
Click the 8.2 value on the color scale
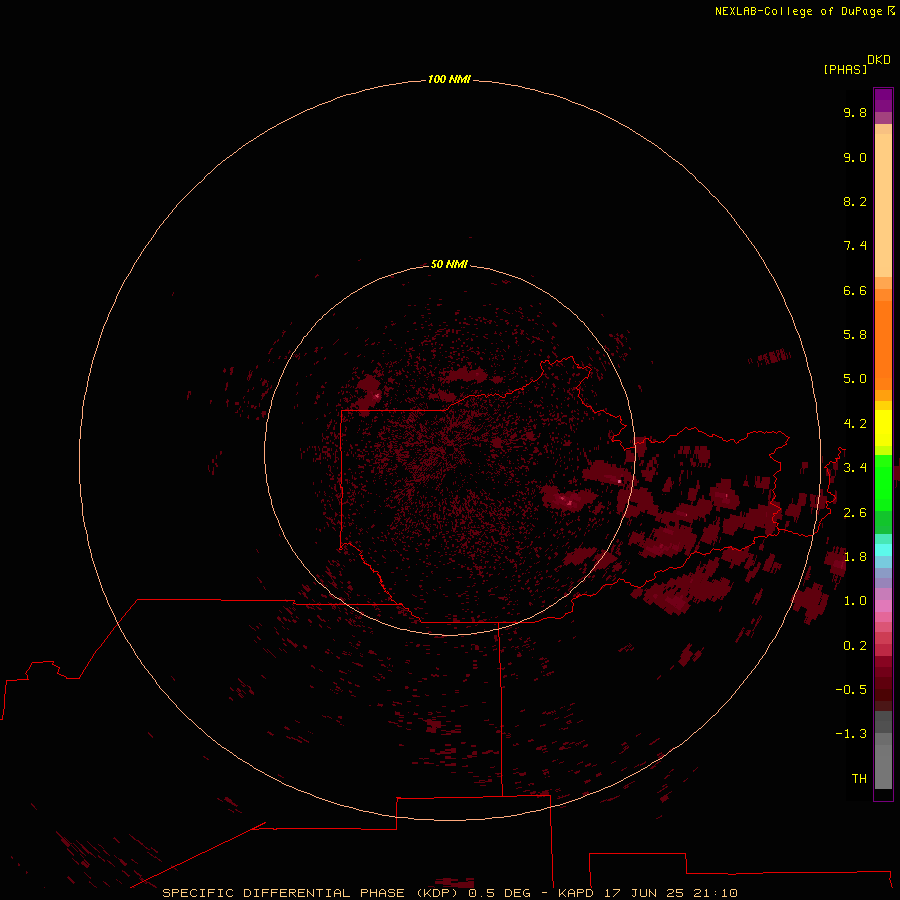tap(855, 201)
